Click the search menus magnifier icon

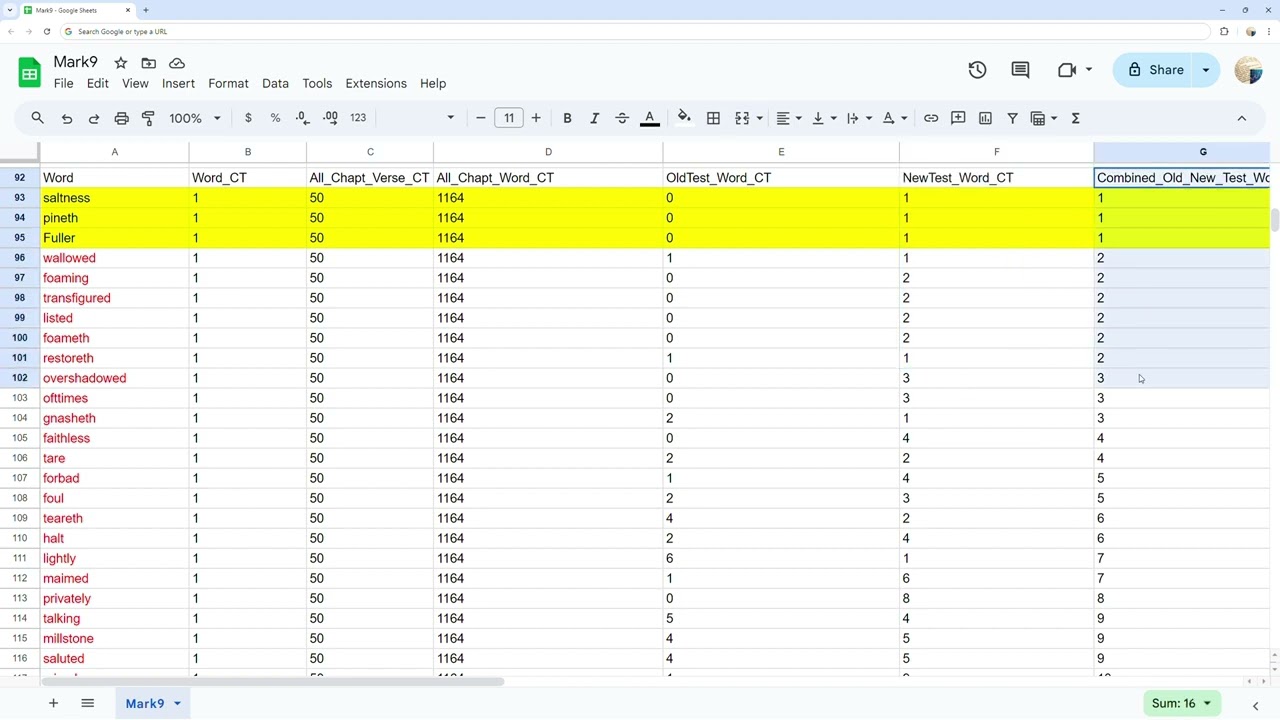tap(38, 118)
